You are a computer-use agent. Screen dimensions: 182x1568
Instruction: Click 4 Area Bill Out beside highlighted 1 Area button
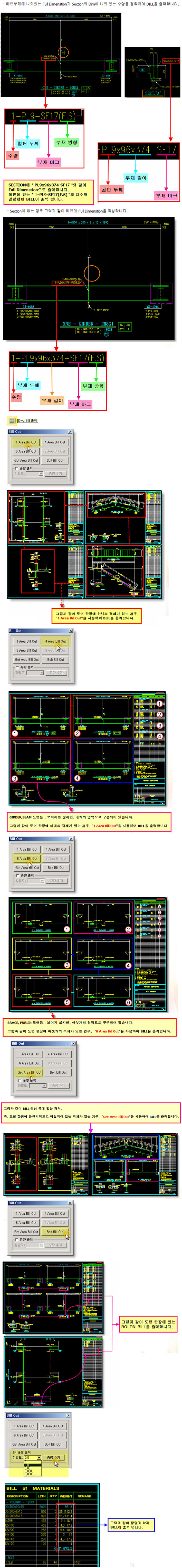click(x=55, y=443)
